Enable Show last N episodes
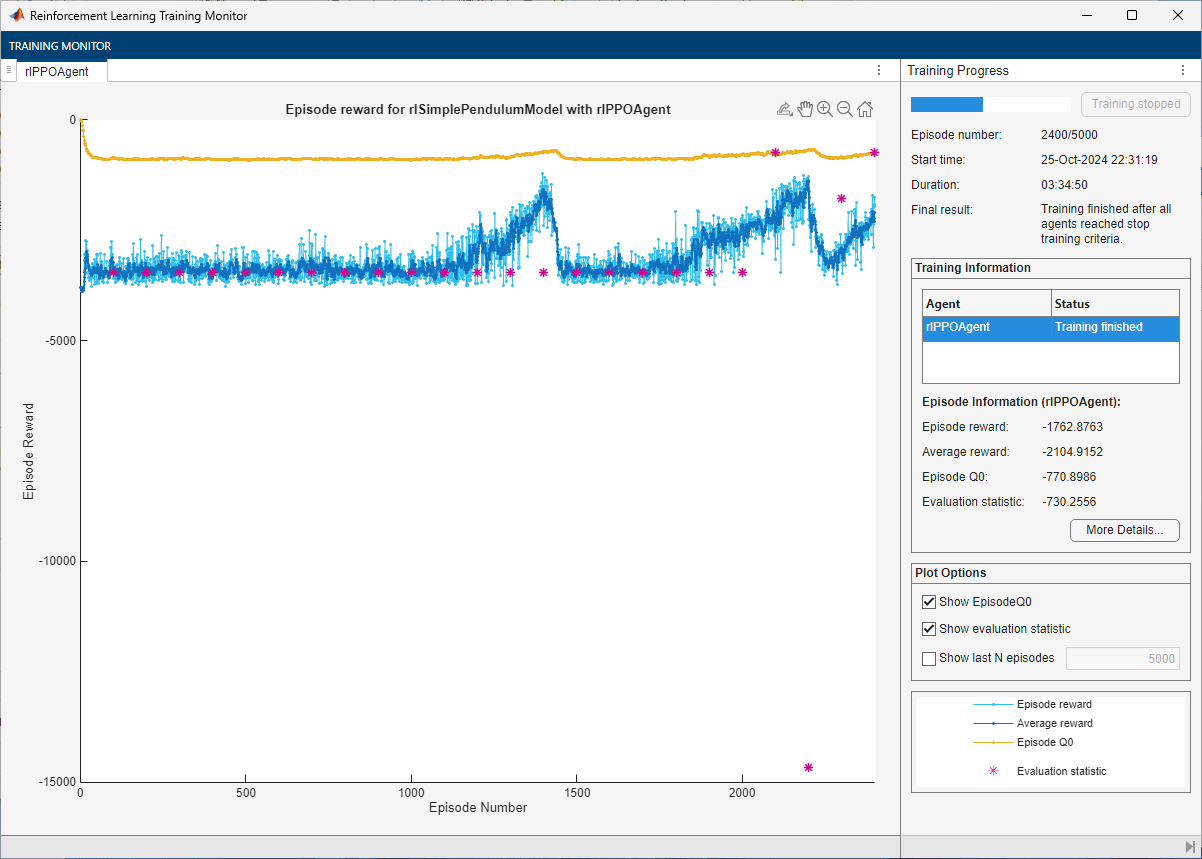The width and height of the screenshot is (1202, 859). click(x=929, y=658)
